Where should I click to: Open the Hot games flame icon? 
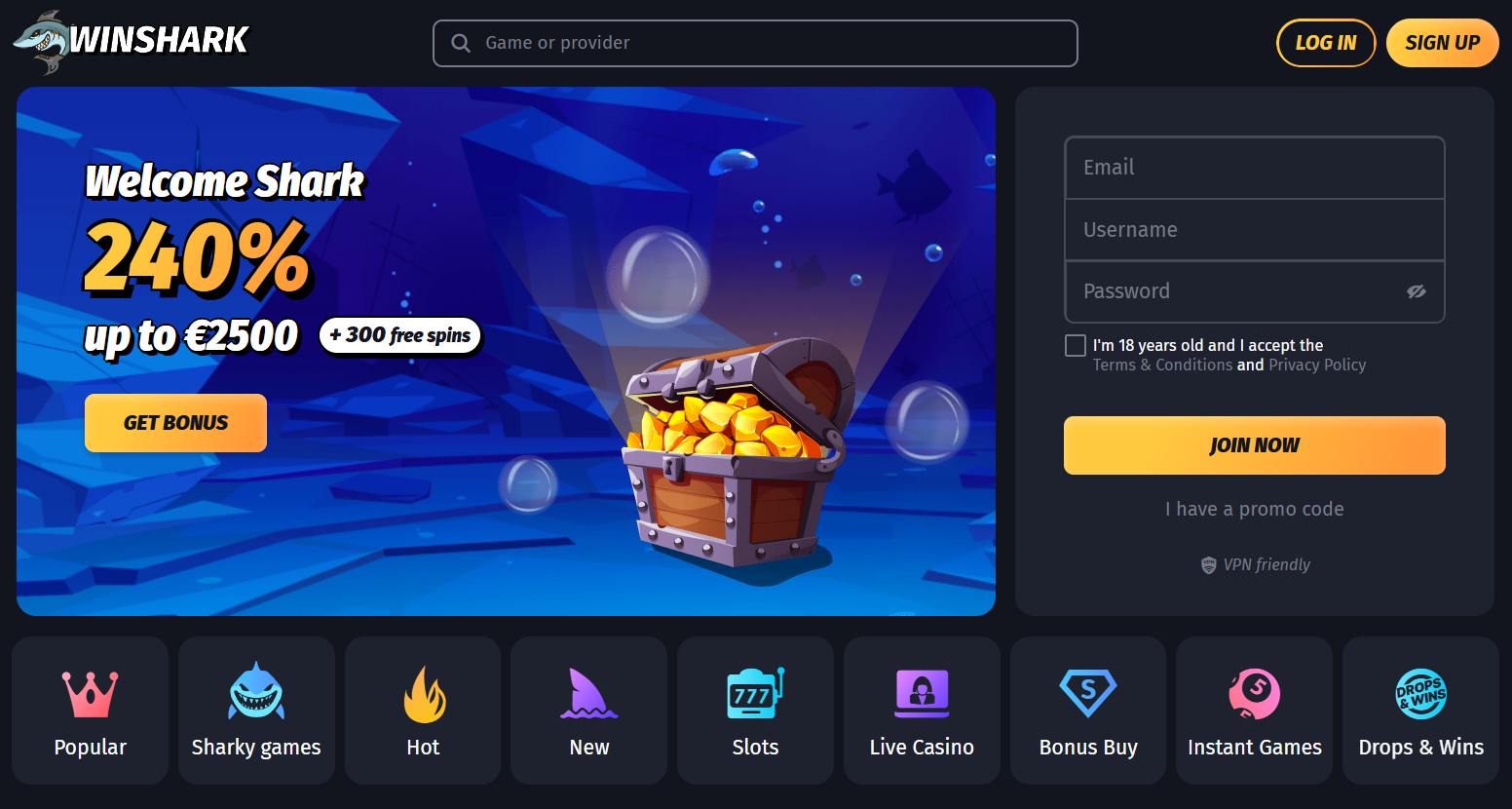click(424, 694)
